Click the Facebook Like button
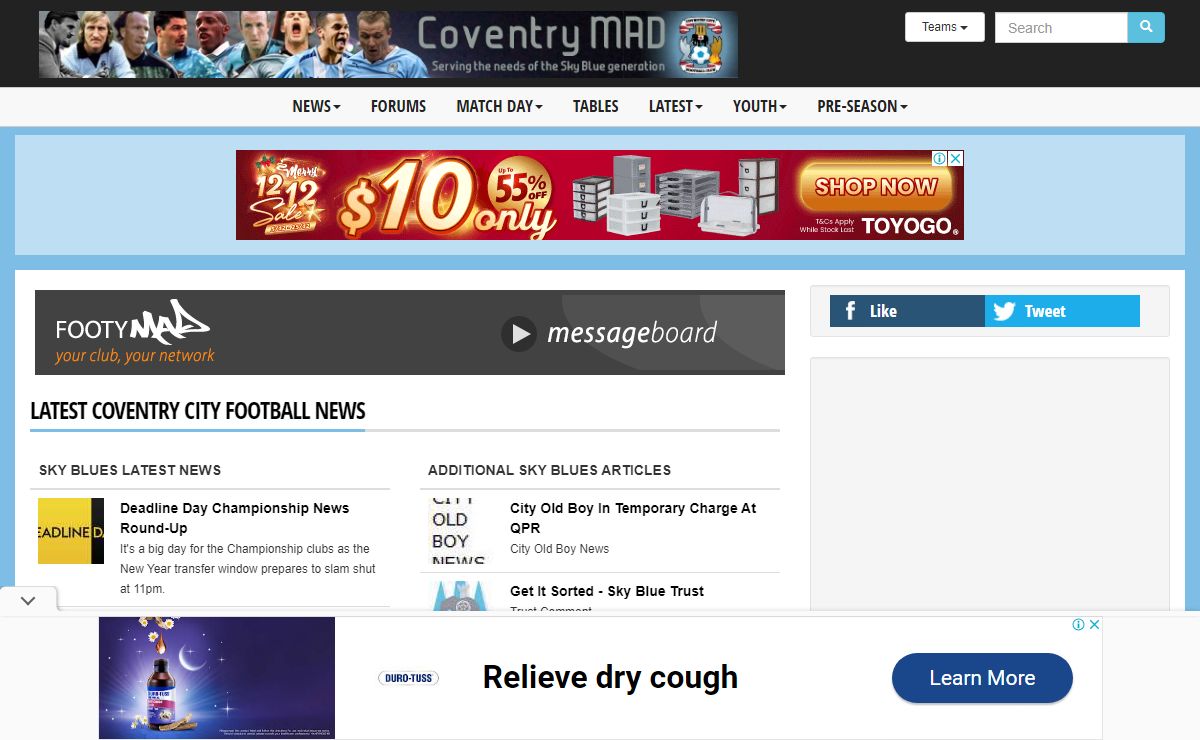 [x=907, y=311]
